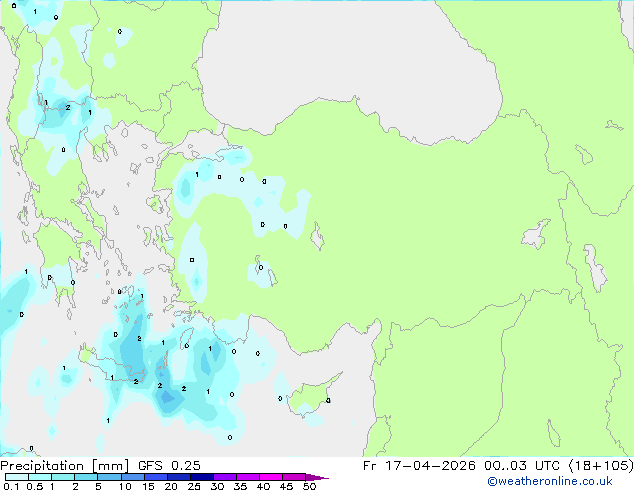Image resolution: width=634 pixels, height=490 pixels.
Task: Click the 0.1–0.5 mm legend color swatch
Action: pos(17,477)
